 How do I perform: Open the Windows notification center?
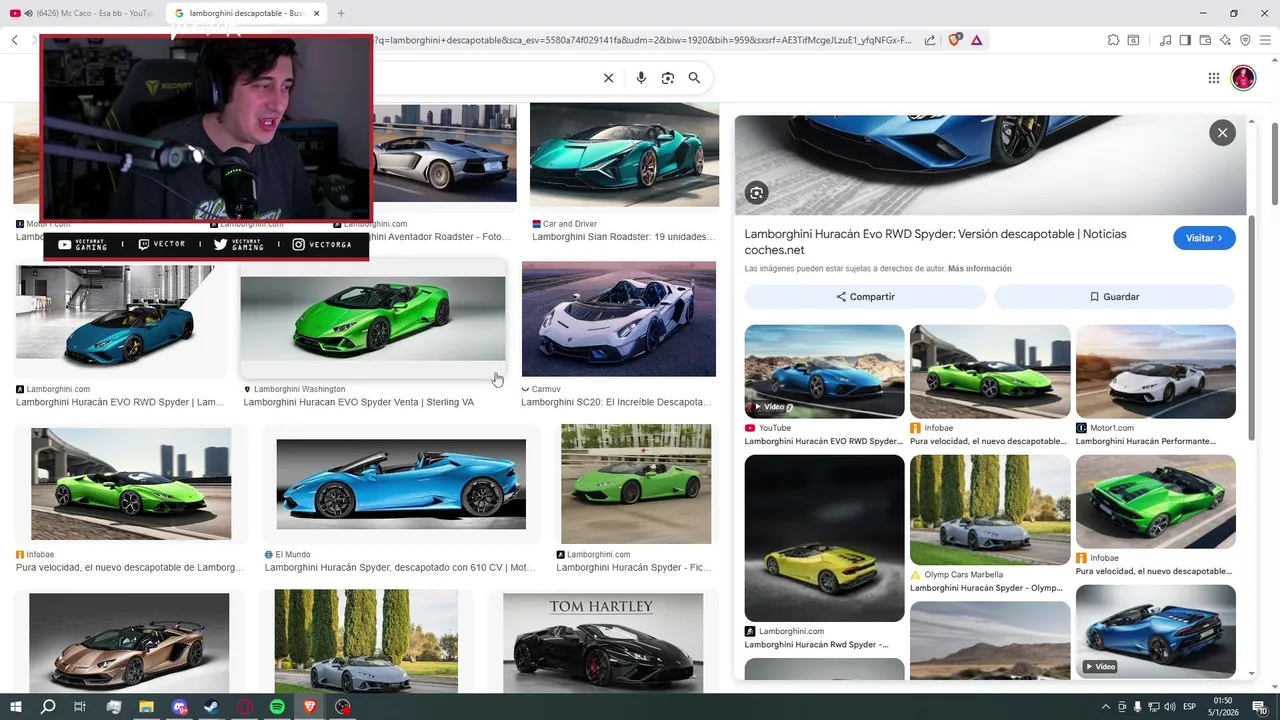tap(1260, 707)
